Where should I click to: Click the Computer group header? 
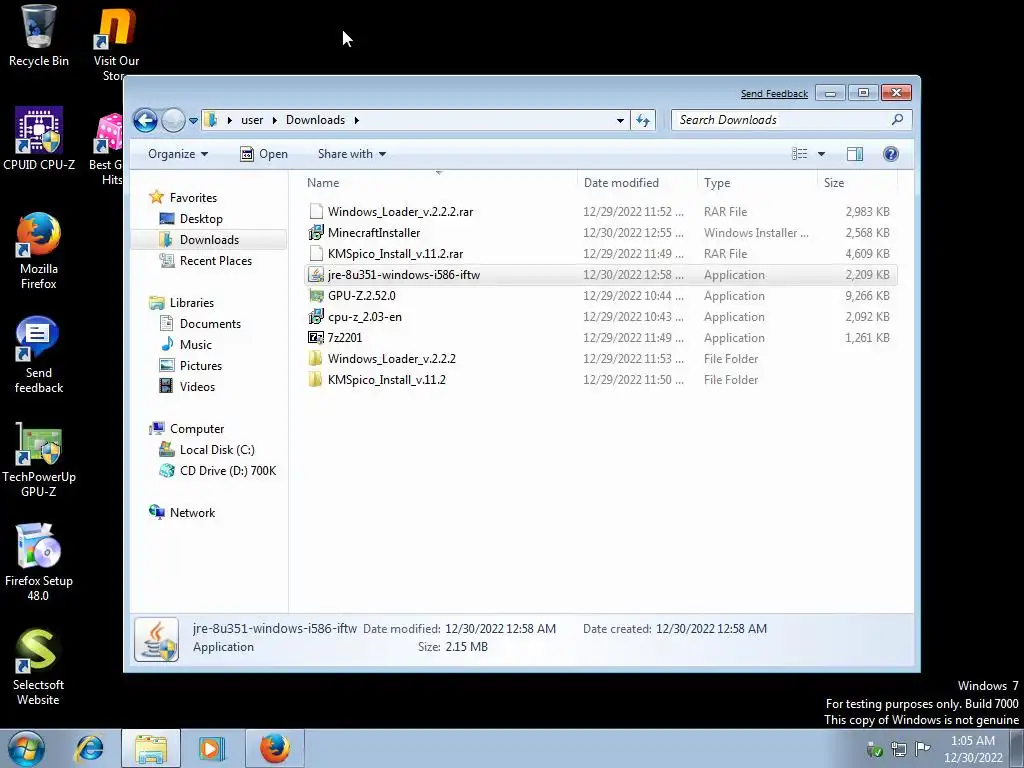pos(197,429)
